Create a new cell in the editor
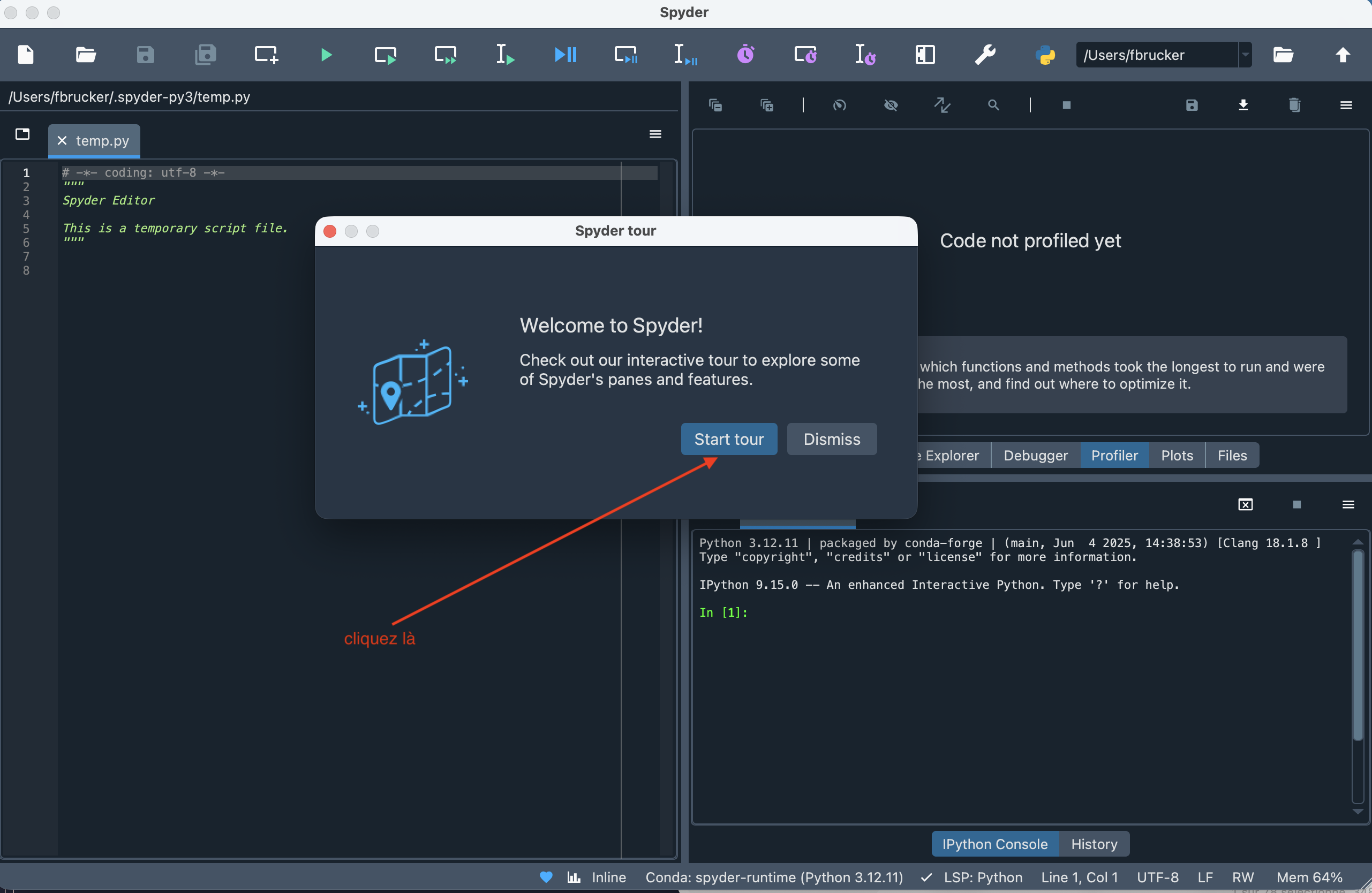Screen dimensions: 1372x893 pos(266,55)
